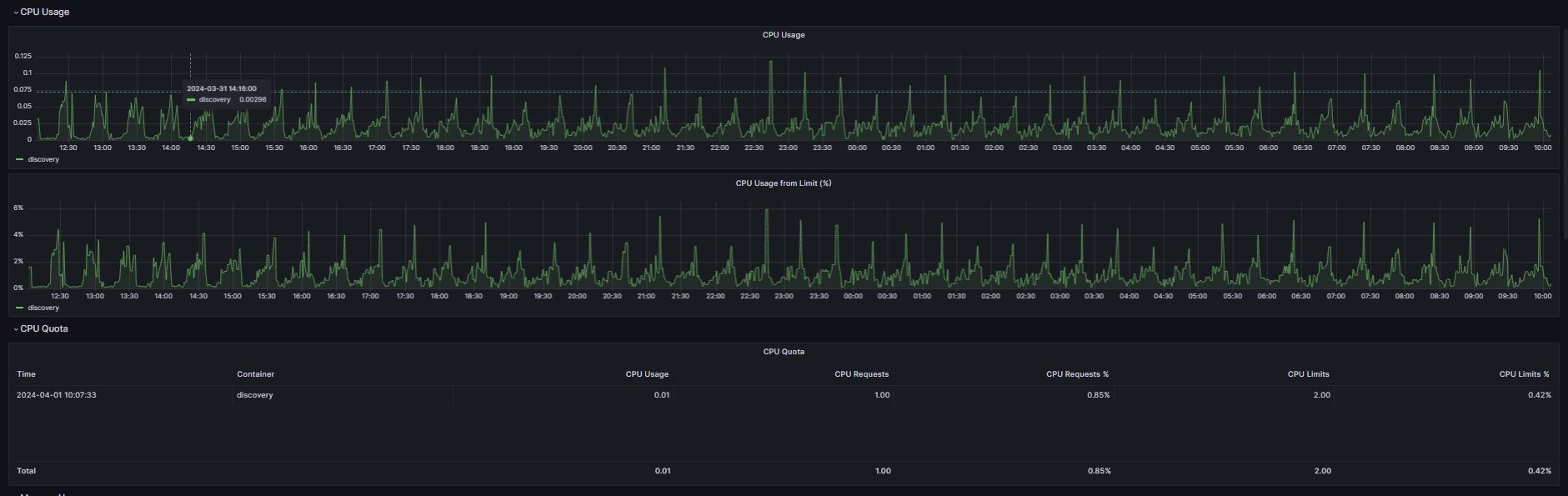1568x496 pixels.
Task: Click the 4% y-axis label on CPU Usage from Limit chart
Action: (18, 235)
